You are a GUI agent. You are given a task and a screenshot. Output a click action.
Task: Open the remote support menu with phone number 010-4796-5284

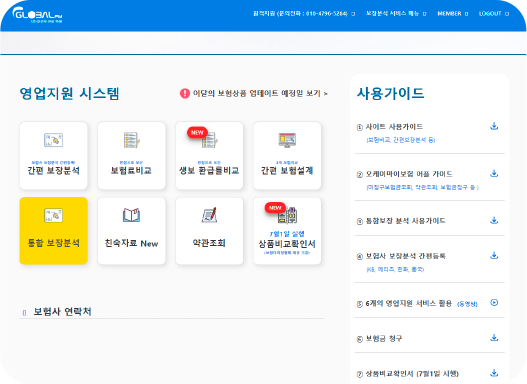pos(303,14)
